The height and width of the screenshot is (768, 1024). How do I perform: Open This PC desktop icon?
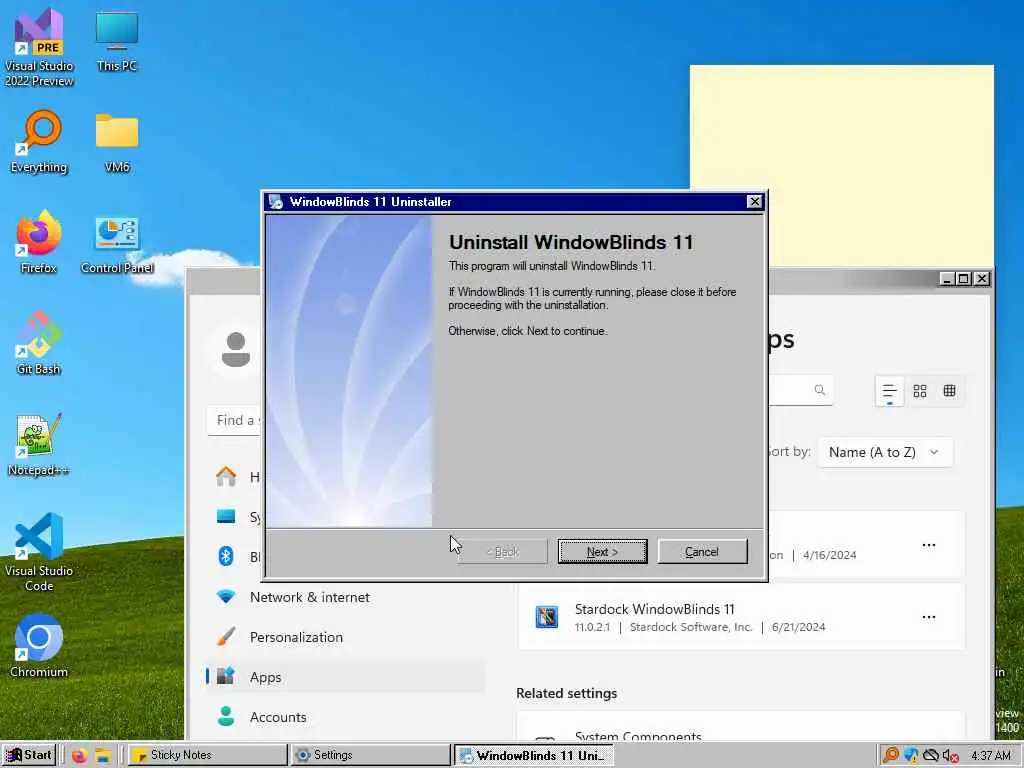[117, 41]
